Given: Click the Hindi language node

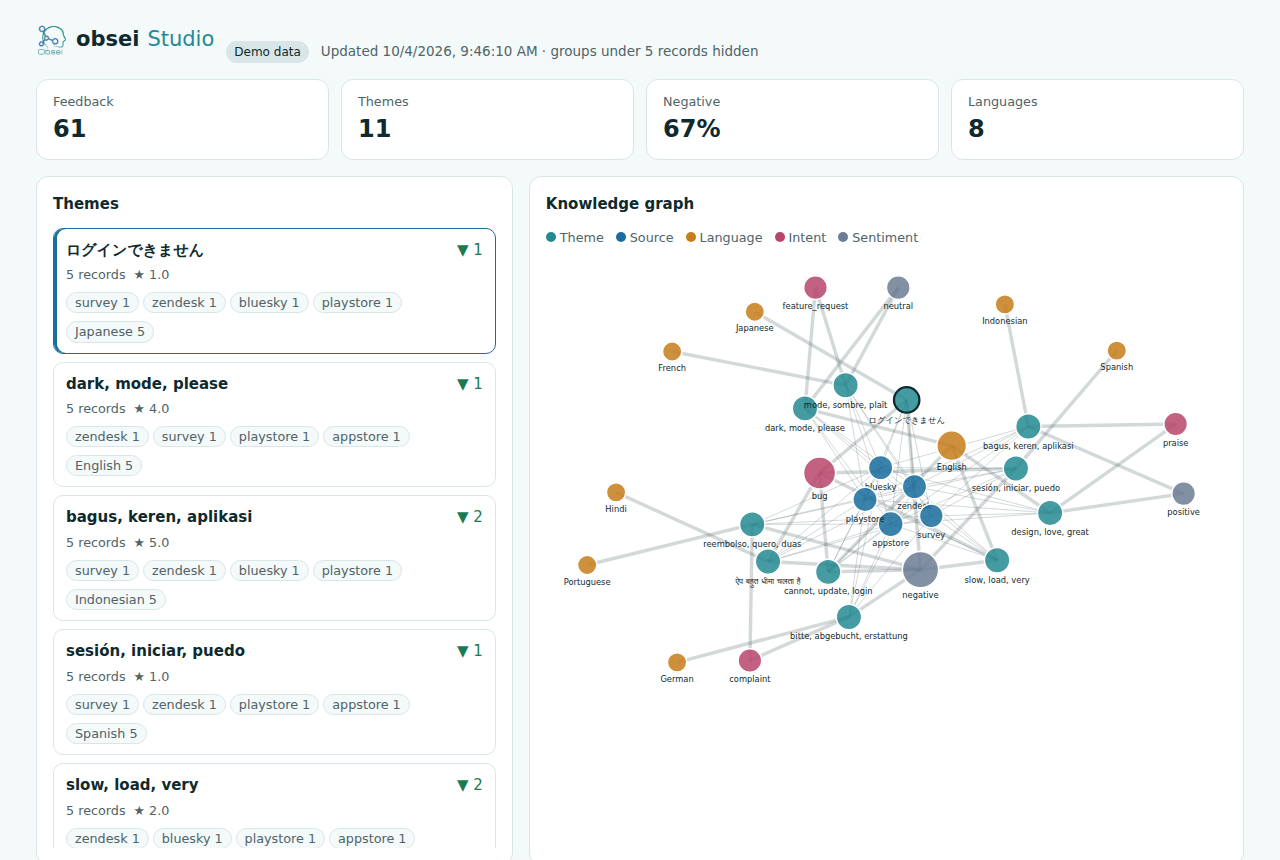Looking at the screenshot, I should (616, 492).
